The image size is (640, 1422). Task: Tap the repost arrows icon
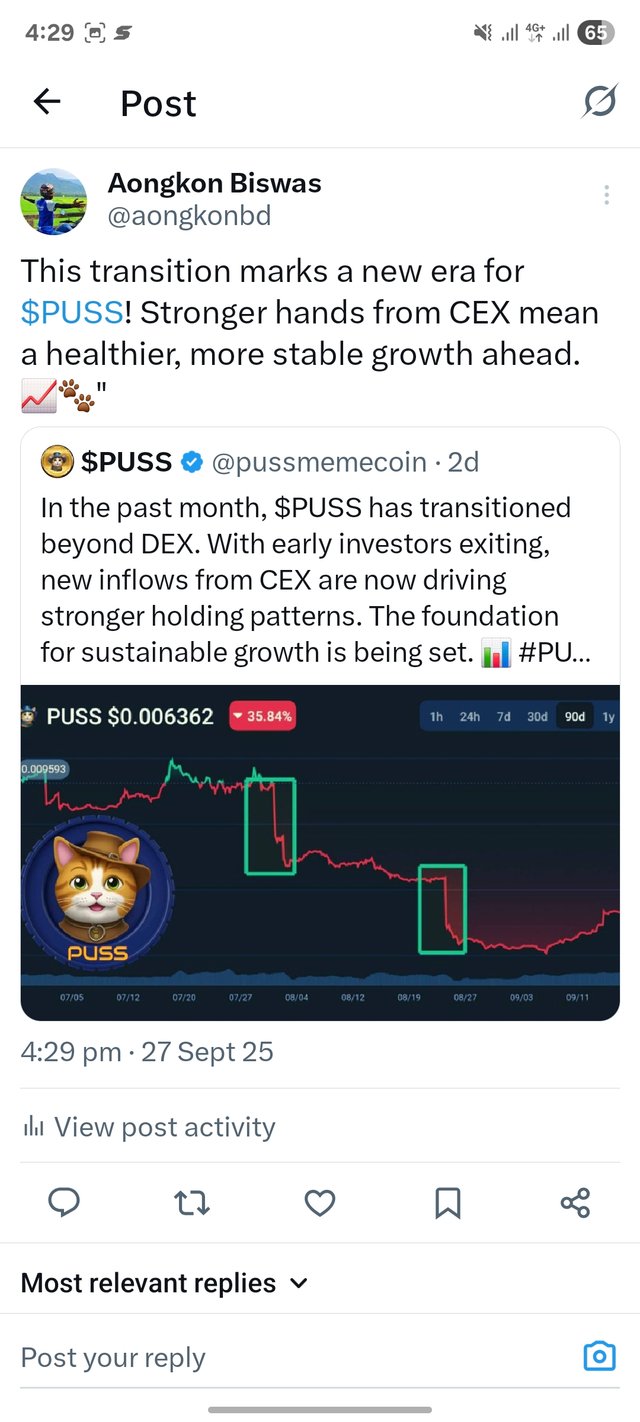click(x=191, y=1203)
